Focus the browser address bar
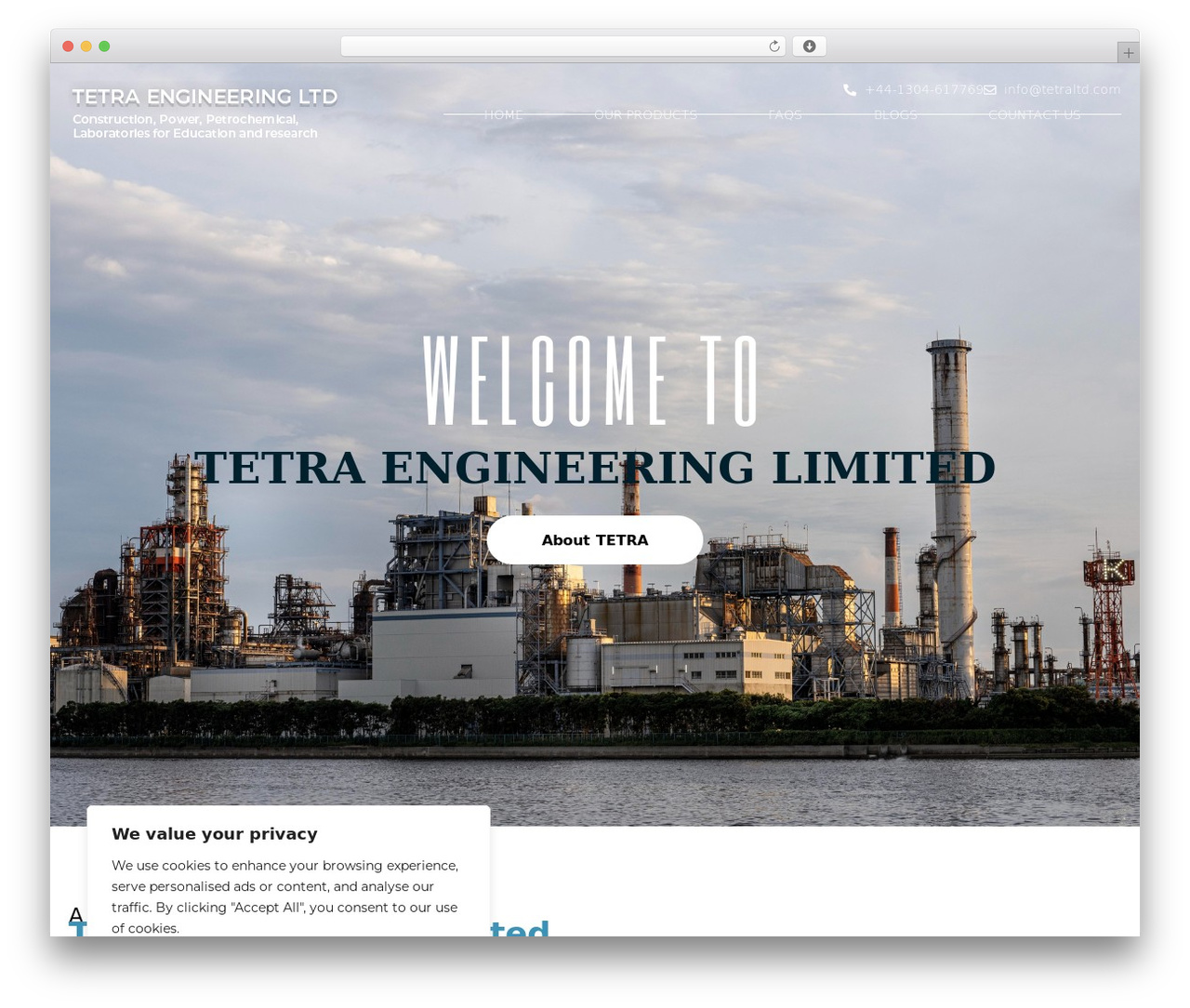This screenshot has height=1008, width=1190. pyautogui.click(x=563, y=46)
